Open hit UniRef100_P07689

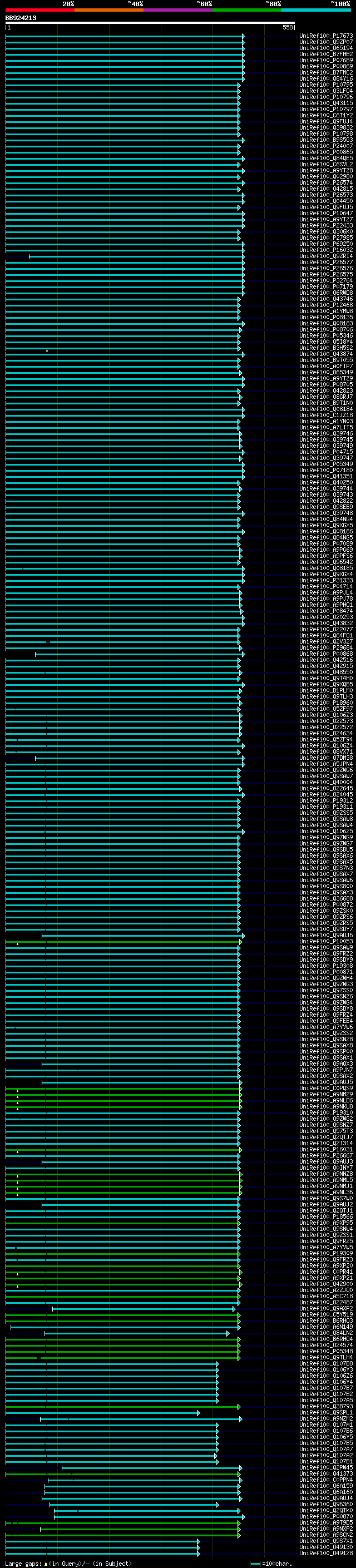(326, 60)
